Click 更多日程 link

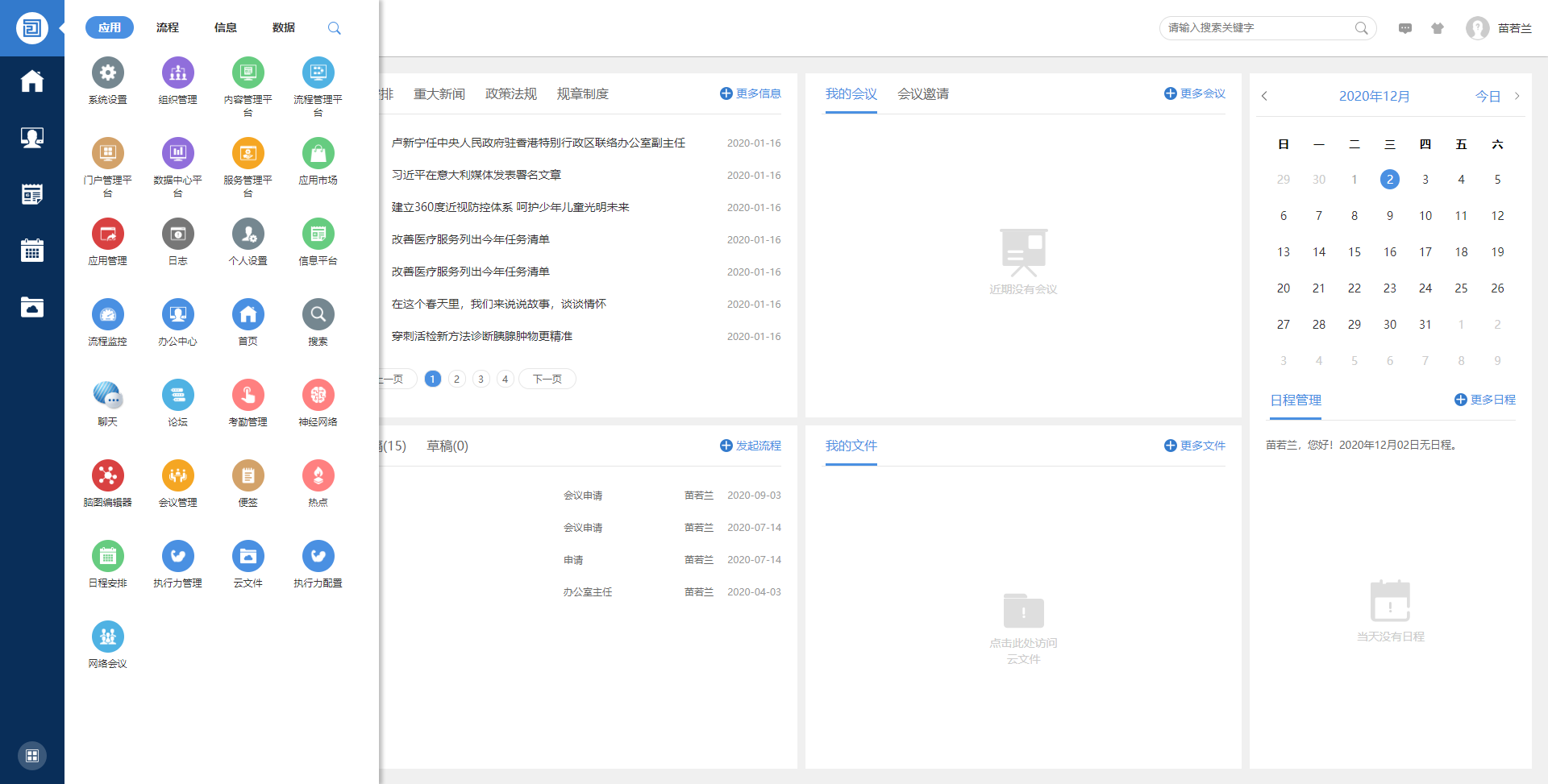click(x=1485, y=400)
